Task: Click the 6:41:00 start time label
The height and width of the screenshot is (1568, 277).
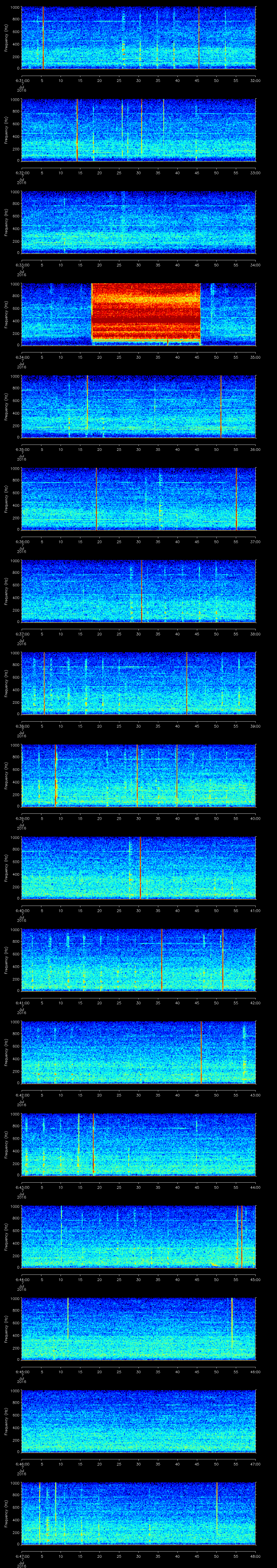Action: click(x=22, y=1003)
